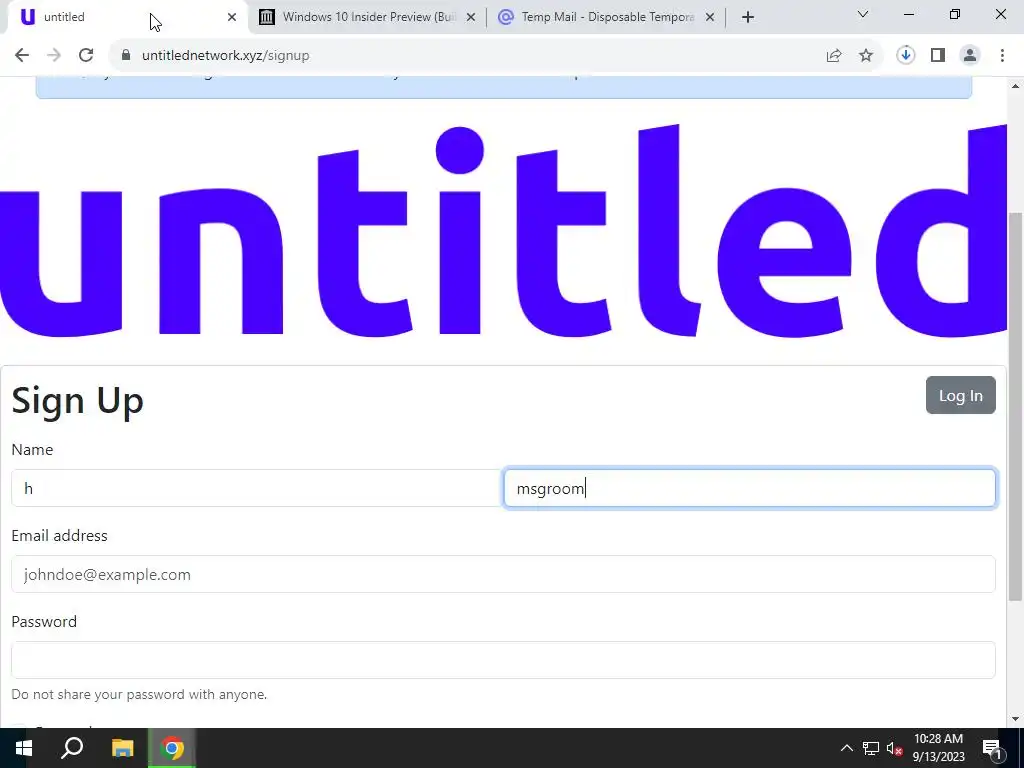1024x768 pixels.
Task: Click the Password input field
Action: point(504,660)
